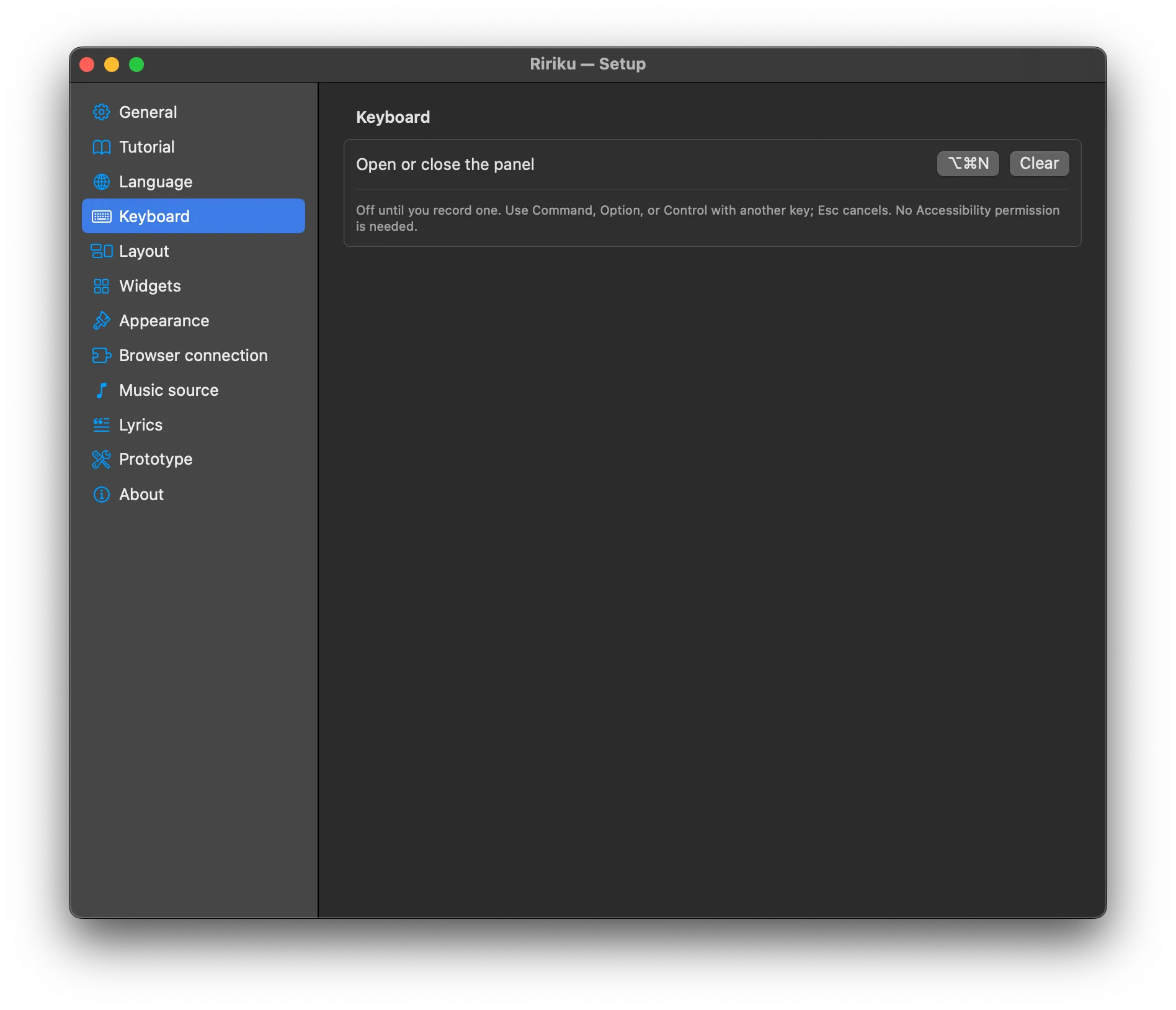Select the Layout sidebar item
Image resolution: width=1176 pixels, height=1010 pixels.
click(x=194, y=251)
